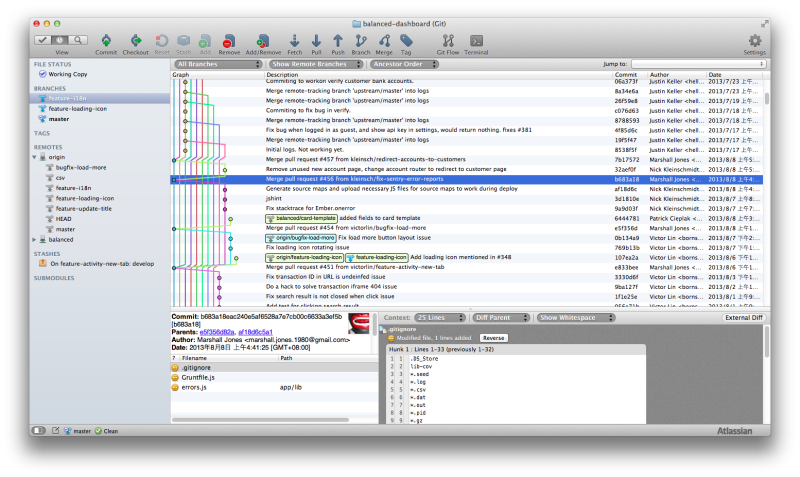Click the Date column header
The image size is (800, 477).
[x=735, y=74]
